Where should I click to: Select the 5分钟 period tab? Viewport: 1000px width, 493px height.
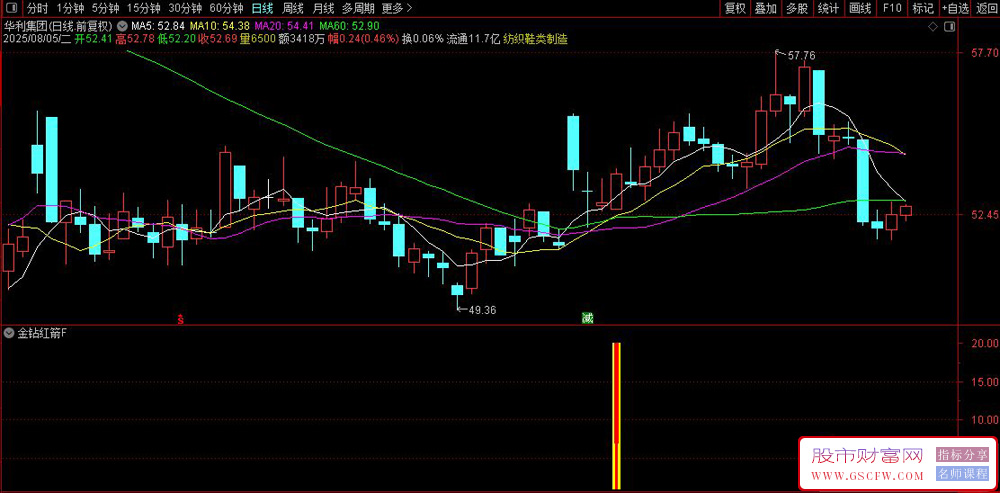[105, 8]
